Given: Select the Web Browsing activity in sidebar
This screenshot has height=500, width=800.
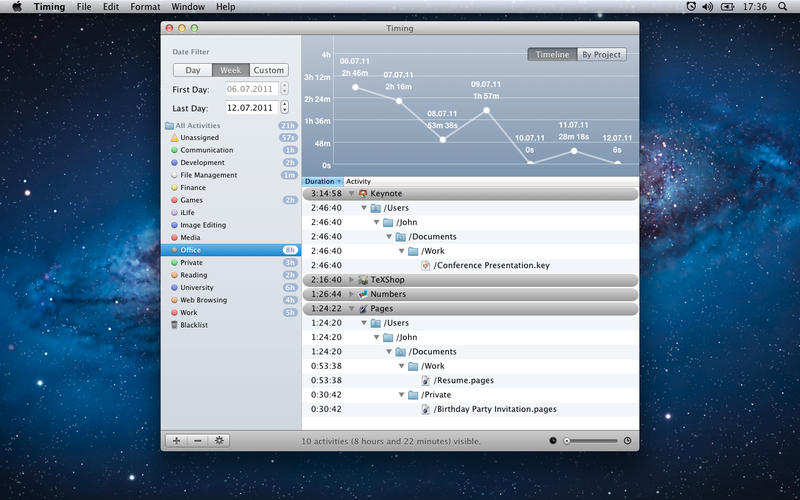Looking at the screenshot, I should tap(203, 300).
